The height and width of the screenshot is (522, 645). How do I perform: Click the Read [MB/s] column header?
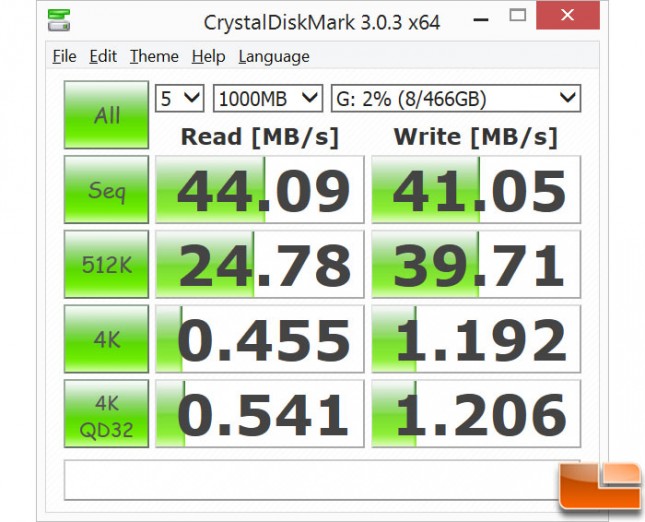260,137
